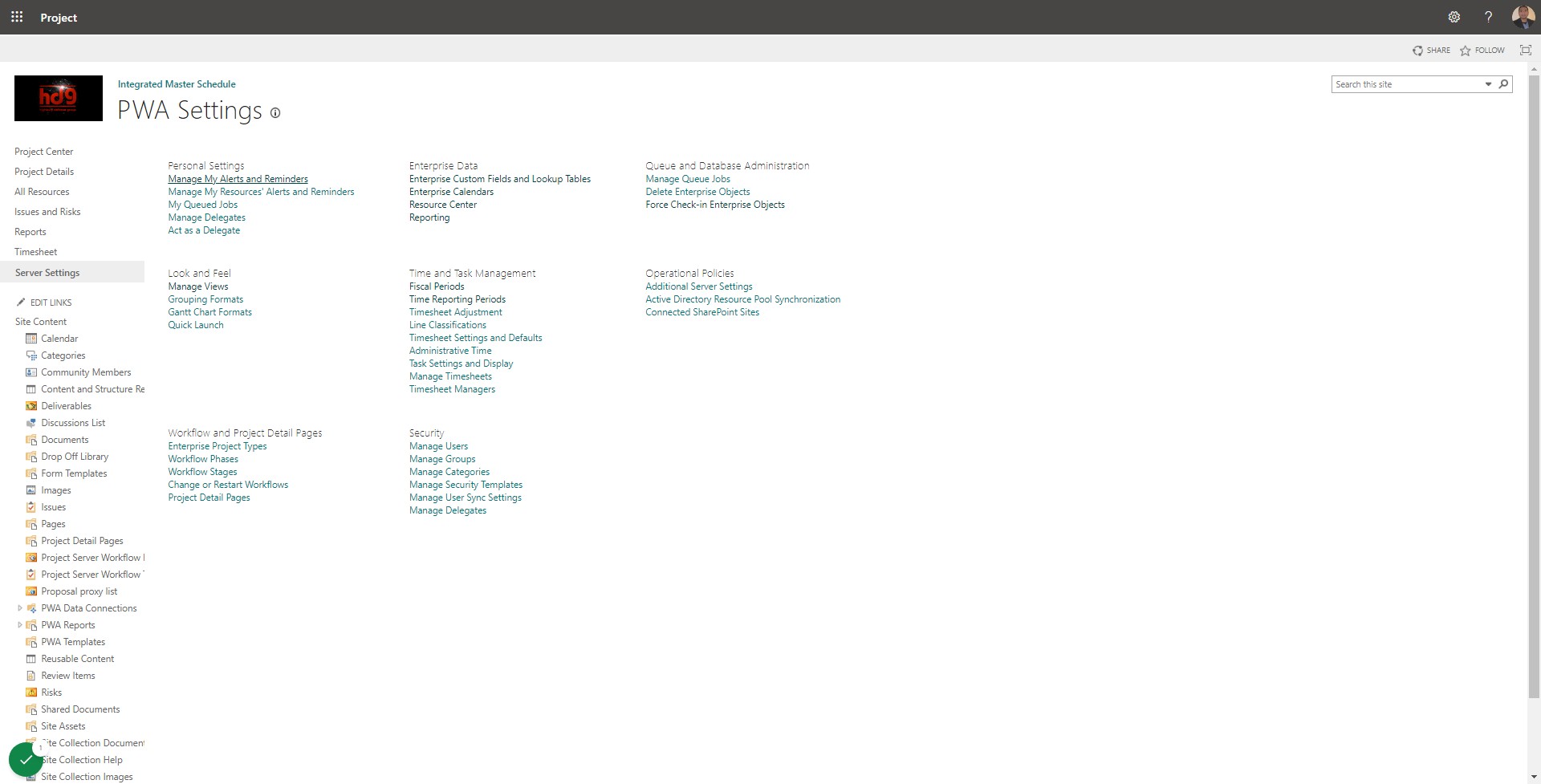The height and width of the screenshot is (784, 1541).
Task: Open Shared Documents tree item
Action: (80, 709)
